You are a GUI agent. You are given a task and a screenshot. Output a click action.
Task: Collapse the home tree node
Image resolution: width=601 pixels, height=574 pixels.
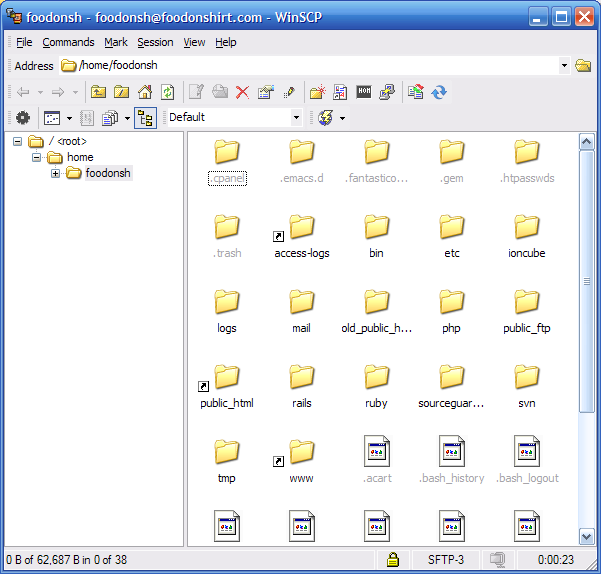point(36,157)
